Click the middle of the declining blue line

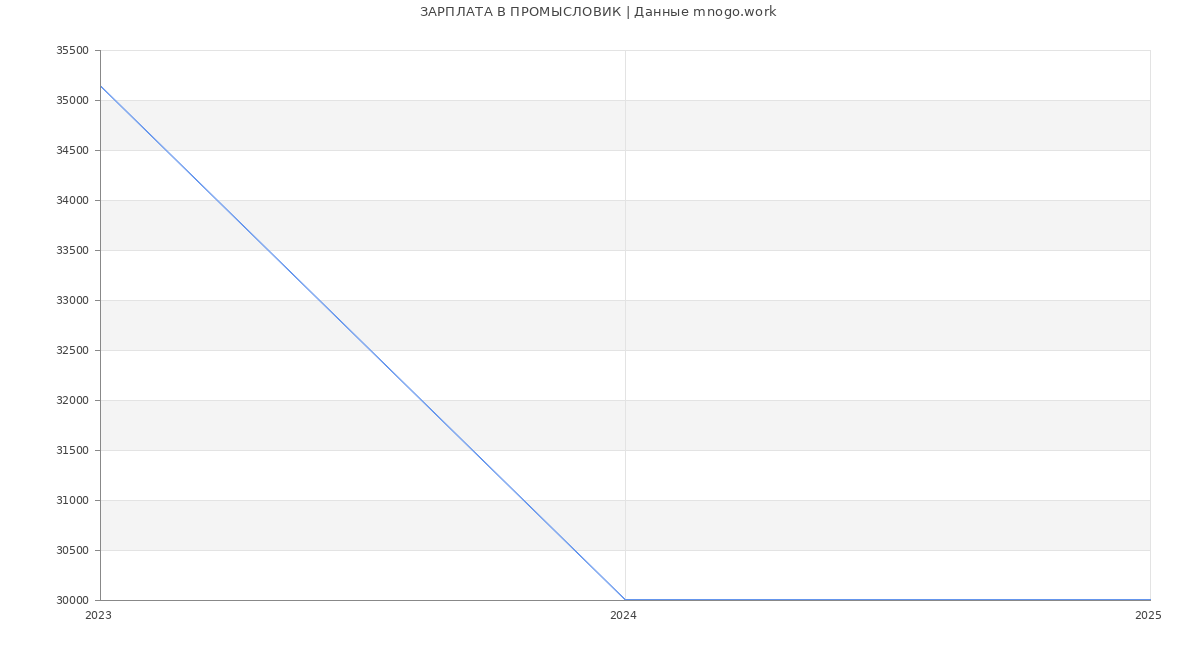[x=363, y=343]
